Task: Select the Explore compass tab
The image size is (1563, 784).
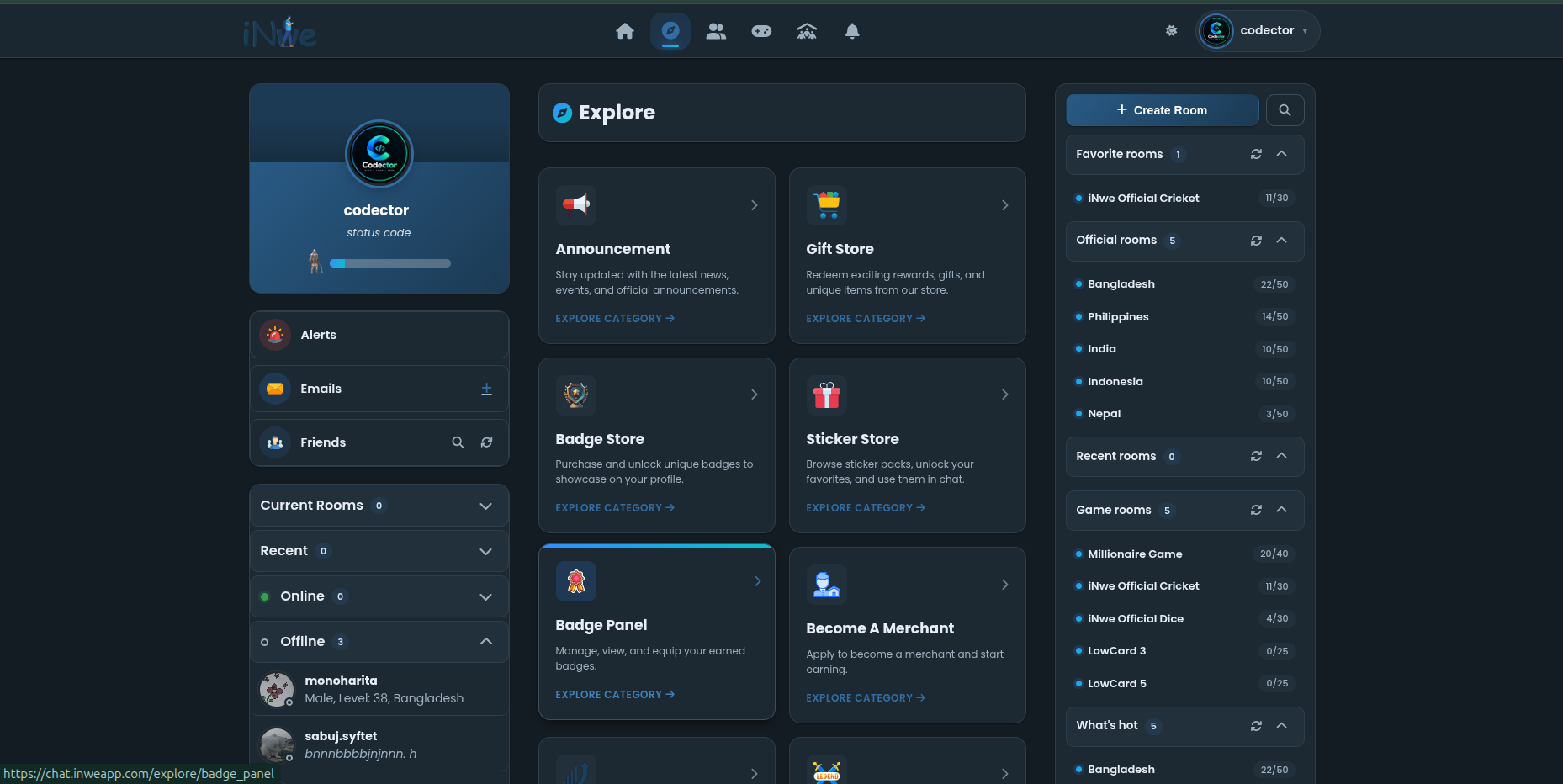Action: [670, 31]
